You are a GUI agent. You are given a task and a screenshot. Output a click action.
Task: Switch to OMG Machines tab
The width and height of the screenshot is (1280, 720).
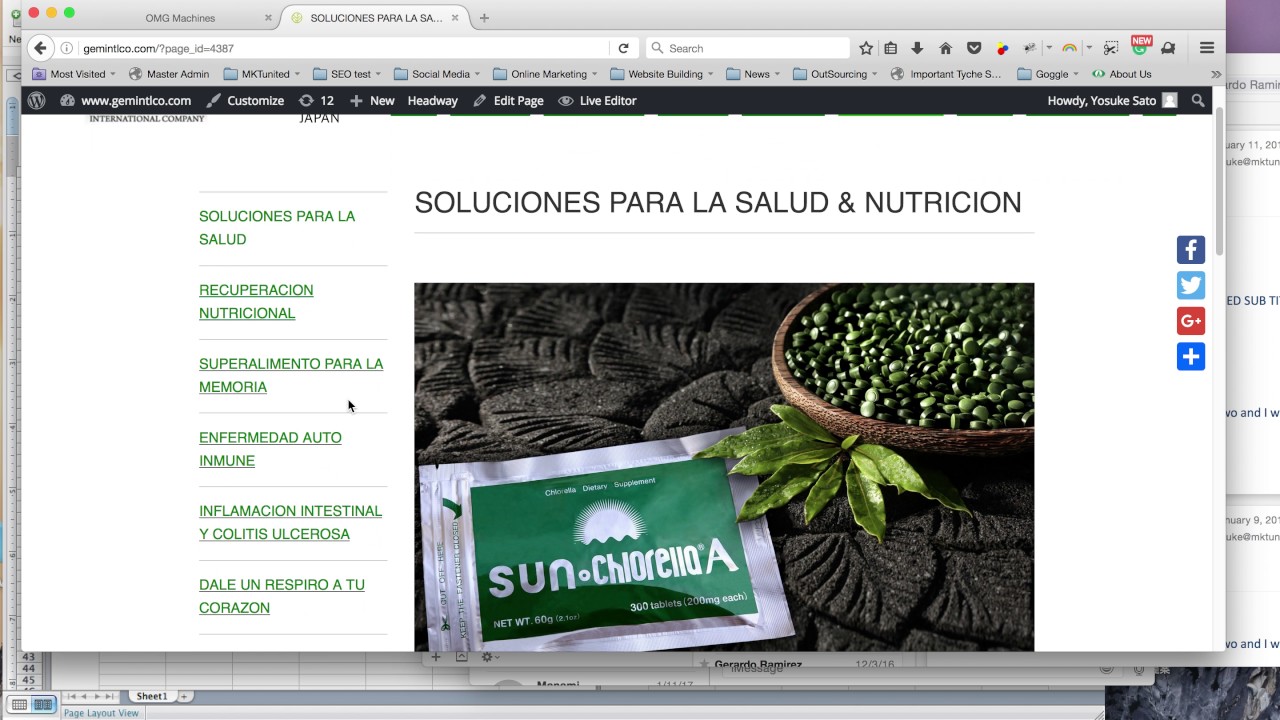[180, 18]
